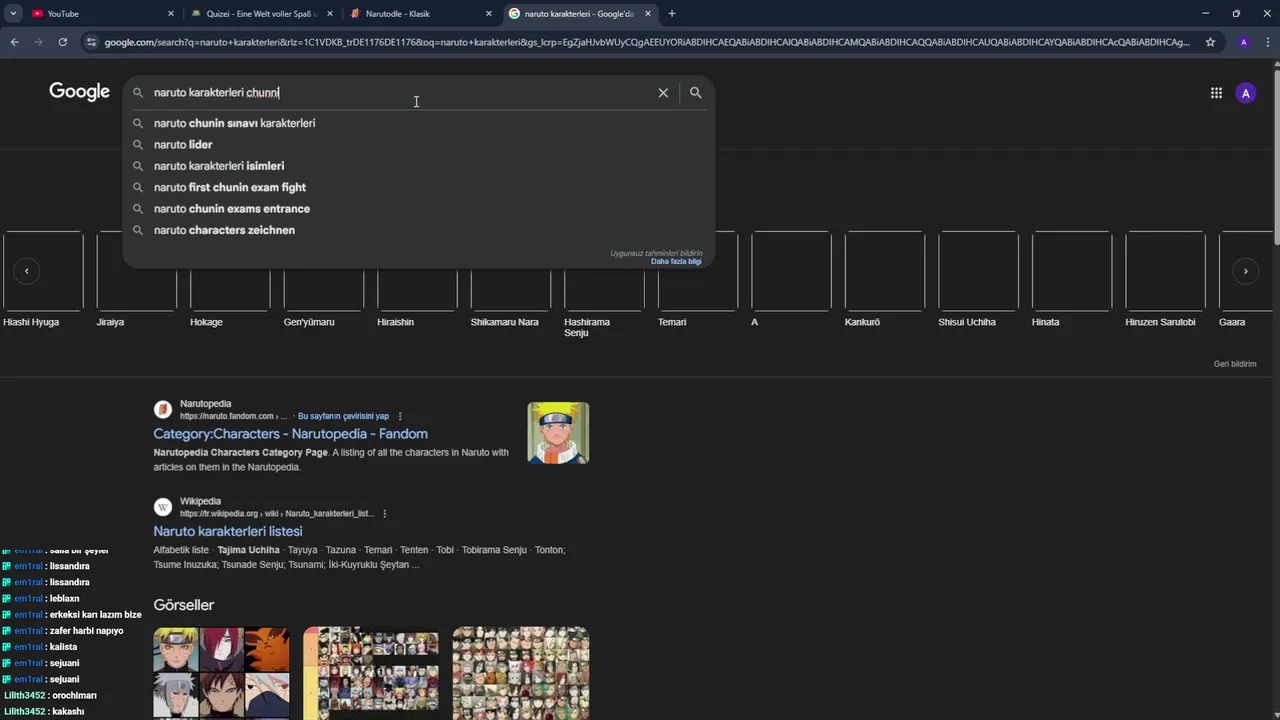Click the address bar URL
1280x720 pixels.
coord(647,42)
